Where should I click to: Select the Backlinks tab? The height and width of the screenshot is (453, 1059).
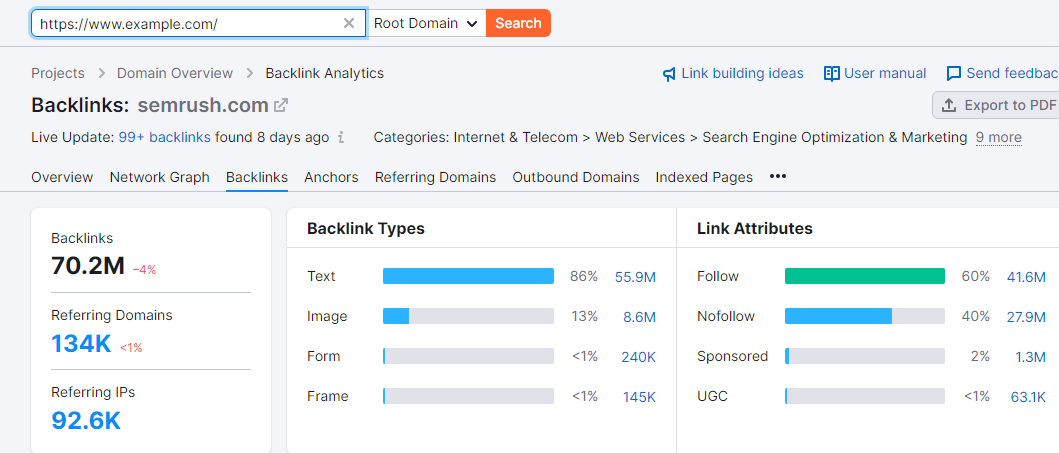click(257, 177)
